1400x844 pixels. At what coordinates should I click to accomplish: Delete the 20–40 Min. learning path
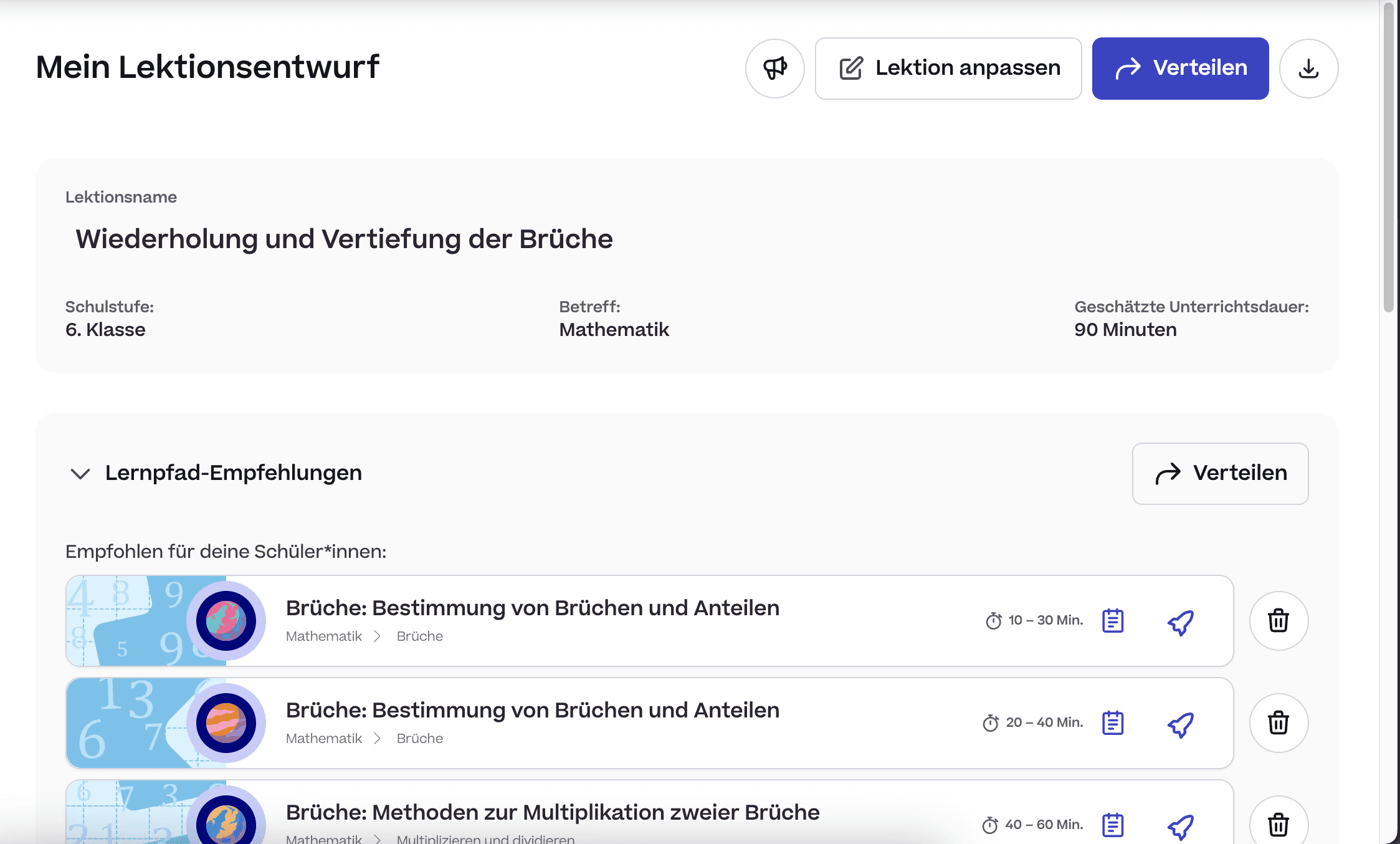click(x=1279, y=723)
